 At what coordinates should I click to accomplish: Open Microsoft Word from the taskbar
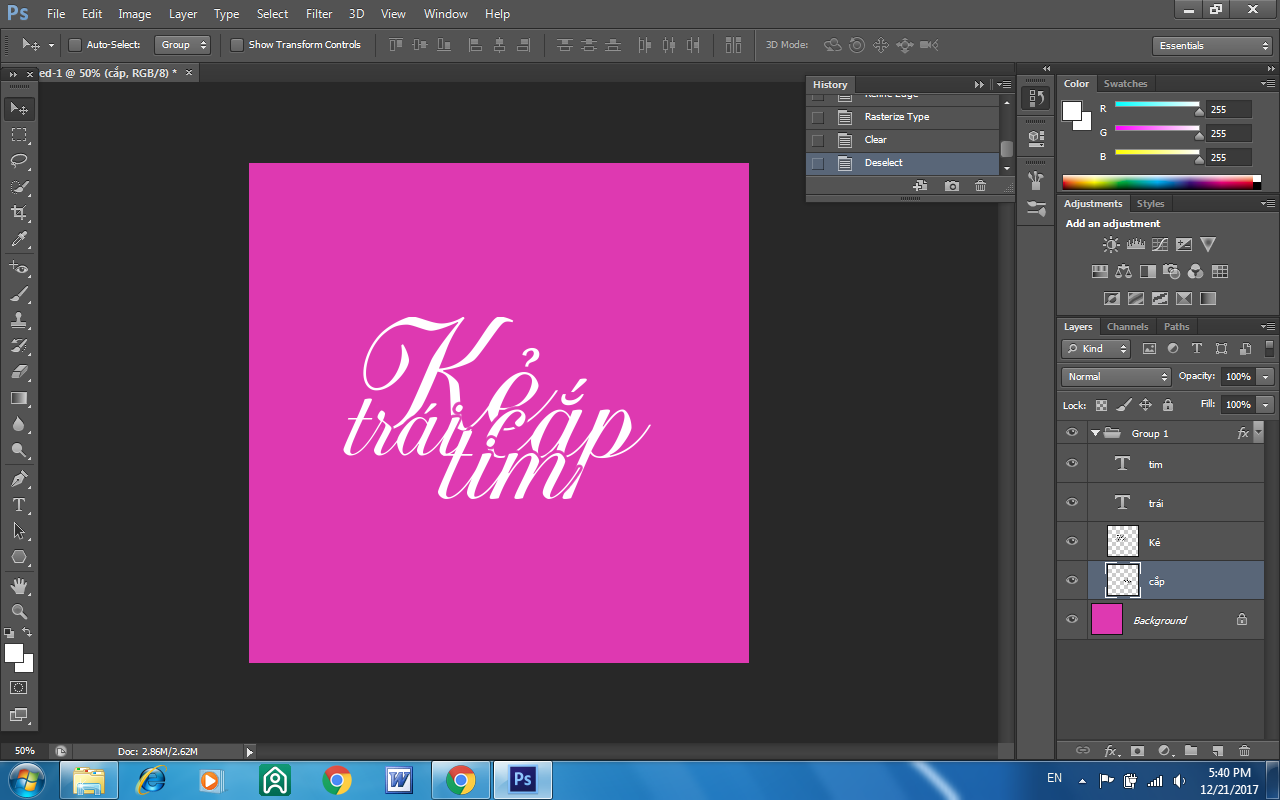pos(399,780)
